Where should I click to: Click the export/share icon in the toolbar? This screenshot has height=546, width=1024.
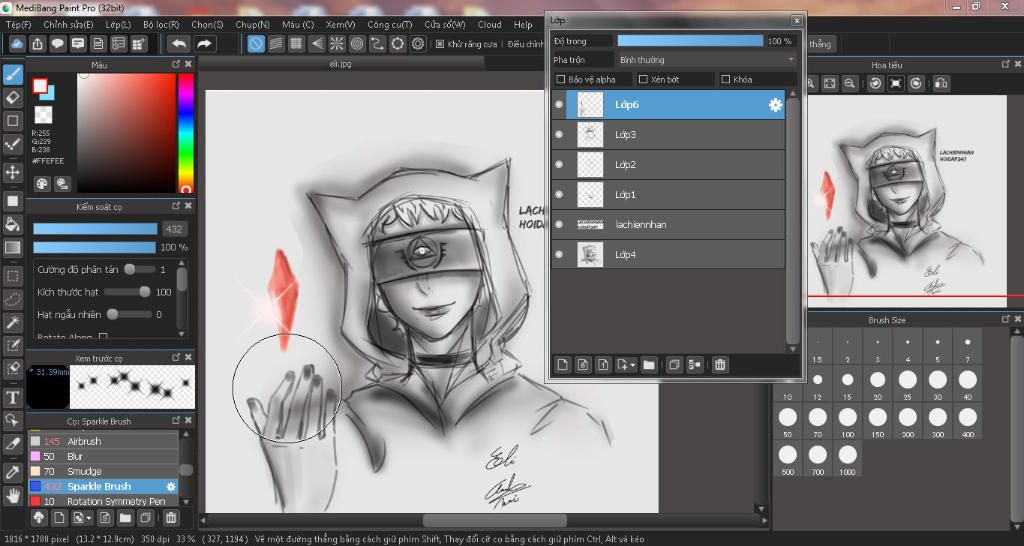tap(37, 44)
